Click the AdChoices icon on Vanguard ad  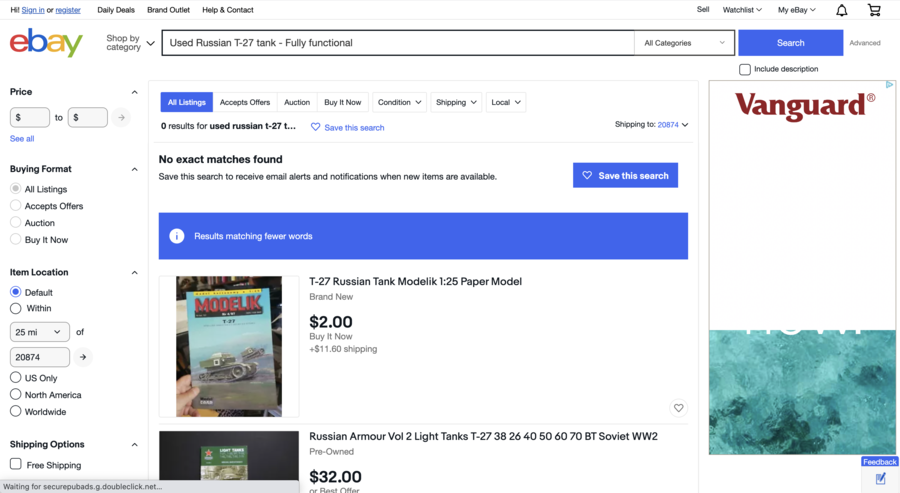click(x=889, y=84)
